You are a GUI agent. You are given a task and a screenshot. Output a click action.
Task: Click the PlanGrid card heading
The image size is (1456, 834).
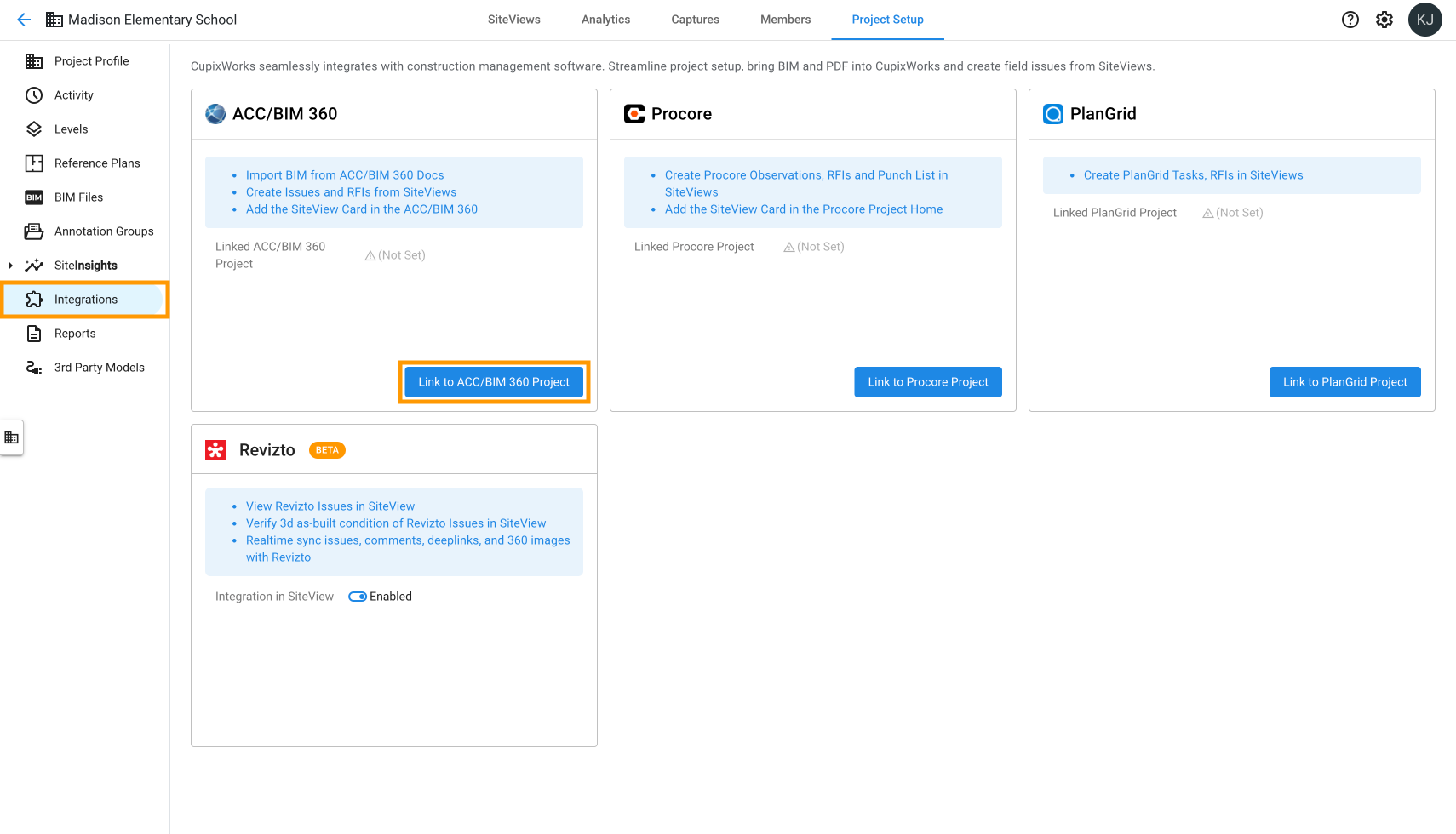(x=1103, y=114)
